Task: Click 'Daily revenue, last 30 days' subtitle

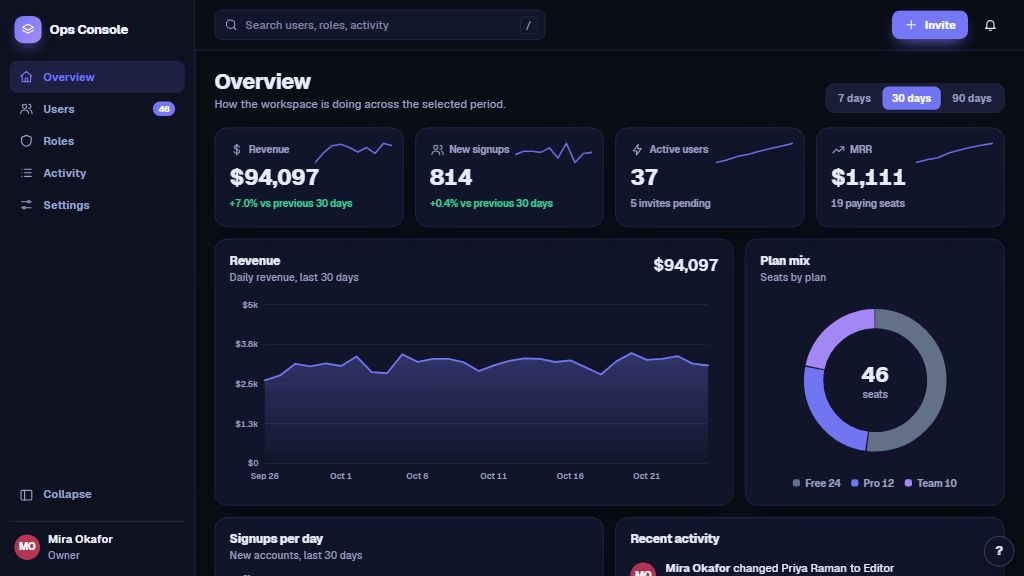Action: tap(294, 278)
